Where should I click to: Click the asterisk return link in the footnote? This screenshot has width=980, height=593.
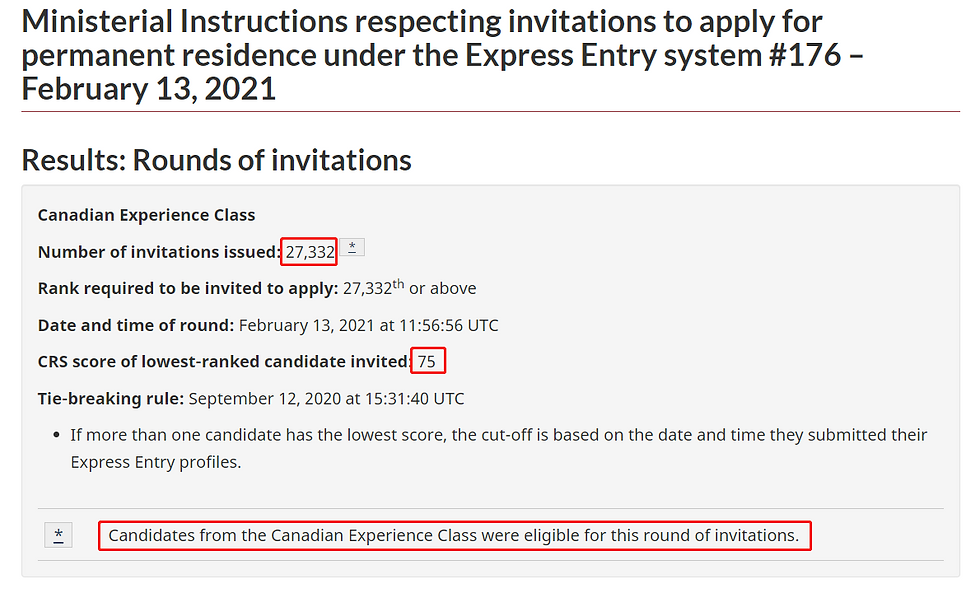coord(59,536)
